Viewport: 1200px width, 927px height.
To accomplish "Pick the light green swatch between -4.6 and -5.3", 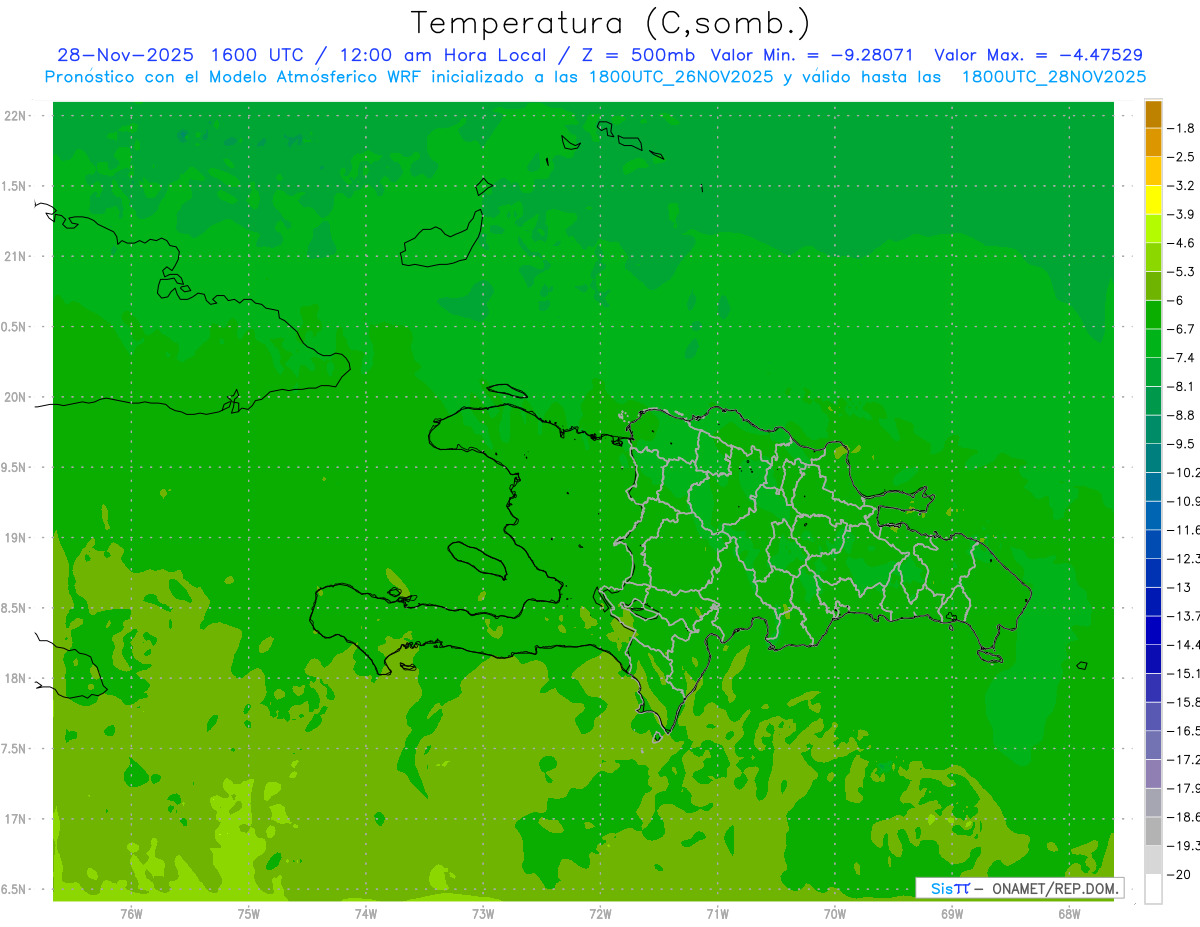I will [1153, 257].
